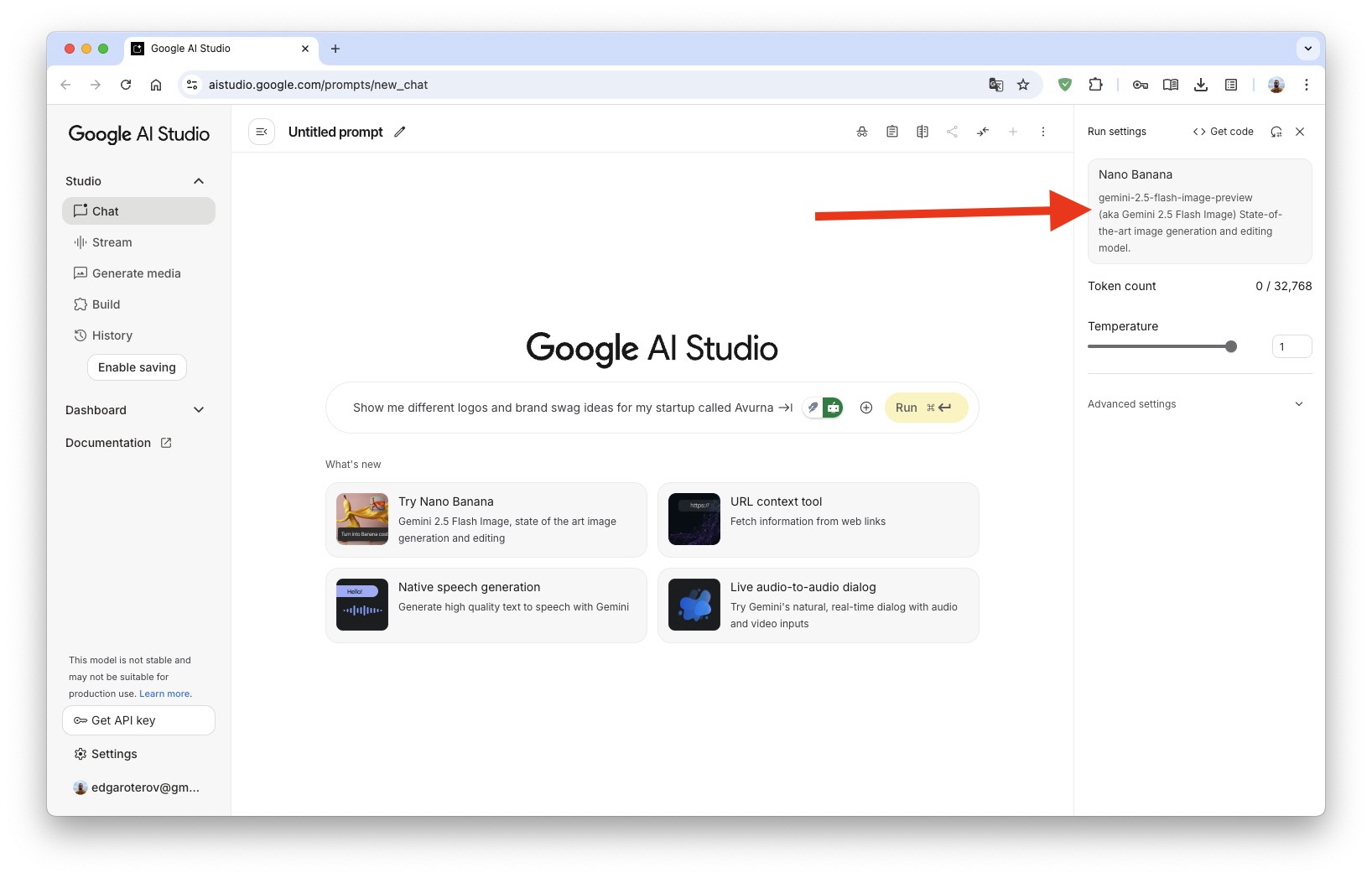
Task: Open Chrome three-dot menu
Action: coord(1307,85)
